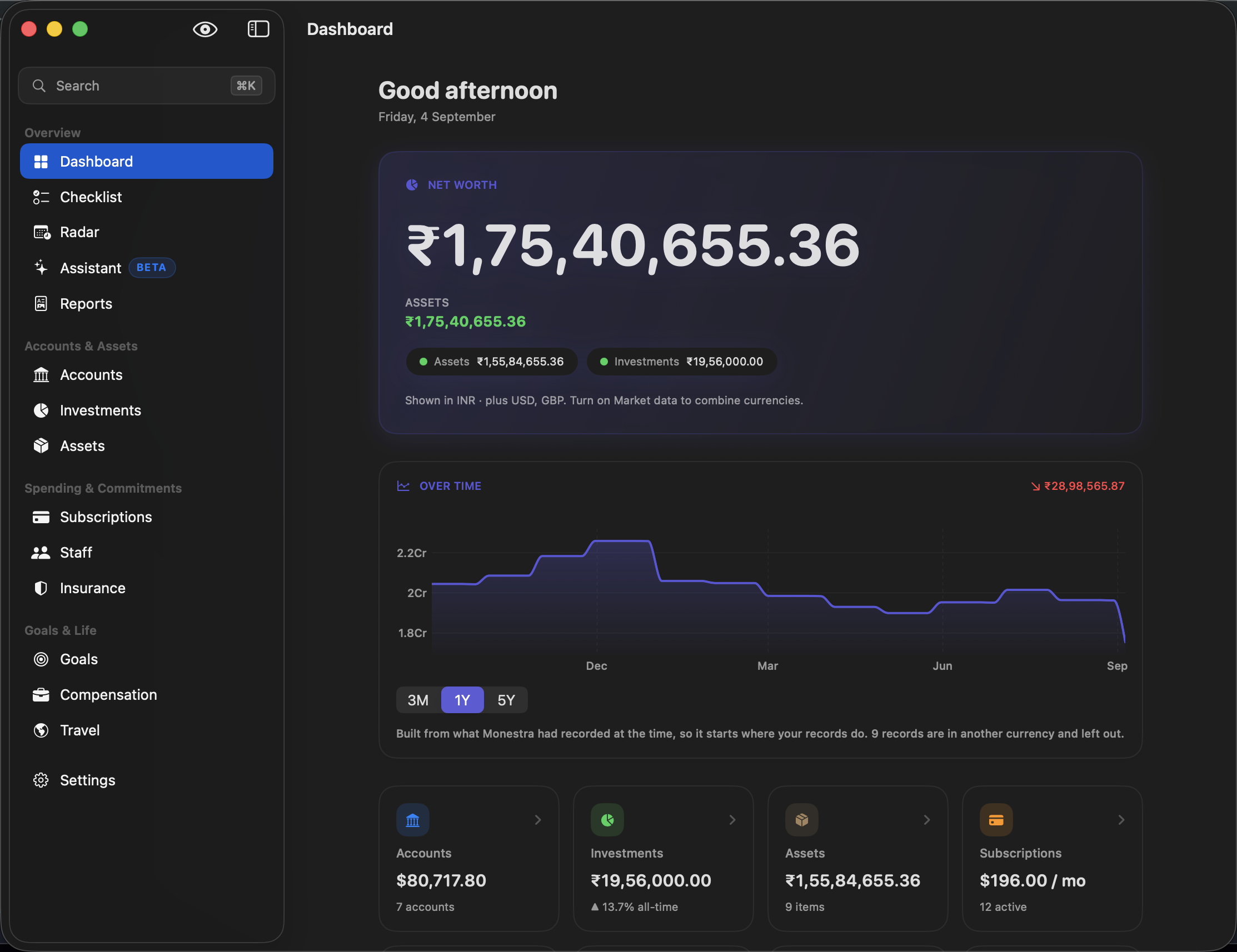Image resolution: width=1237 pixels, height=952 pixels.
Task: Open the Compensation briefcase icon
Action: 41,694
